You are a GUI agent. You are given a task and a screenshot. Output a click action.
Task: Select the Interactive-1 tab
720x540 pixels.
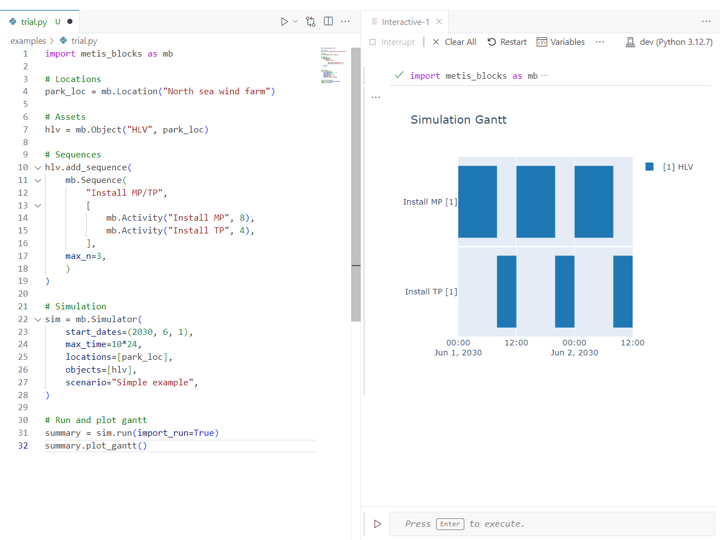pyautogui.click(x=405, y=22)
